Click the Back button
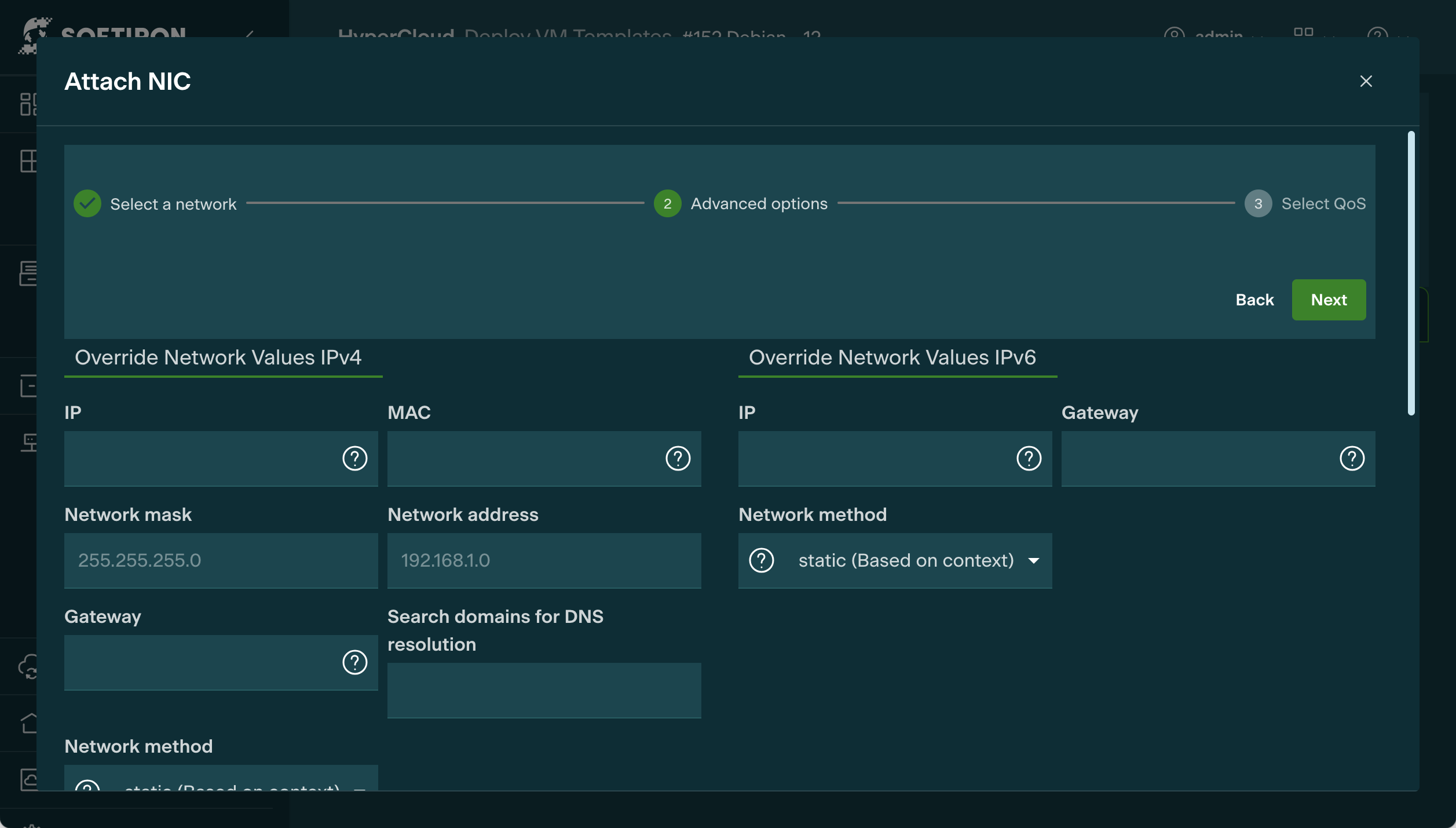 click(1254, 300)
